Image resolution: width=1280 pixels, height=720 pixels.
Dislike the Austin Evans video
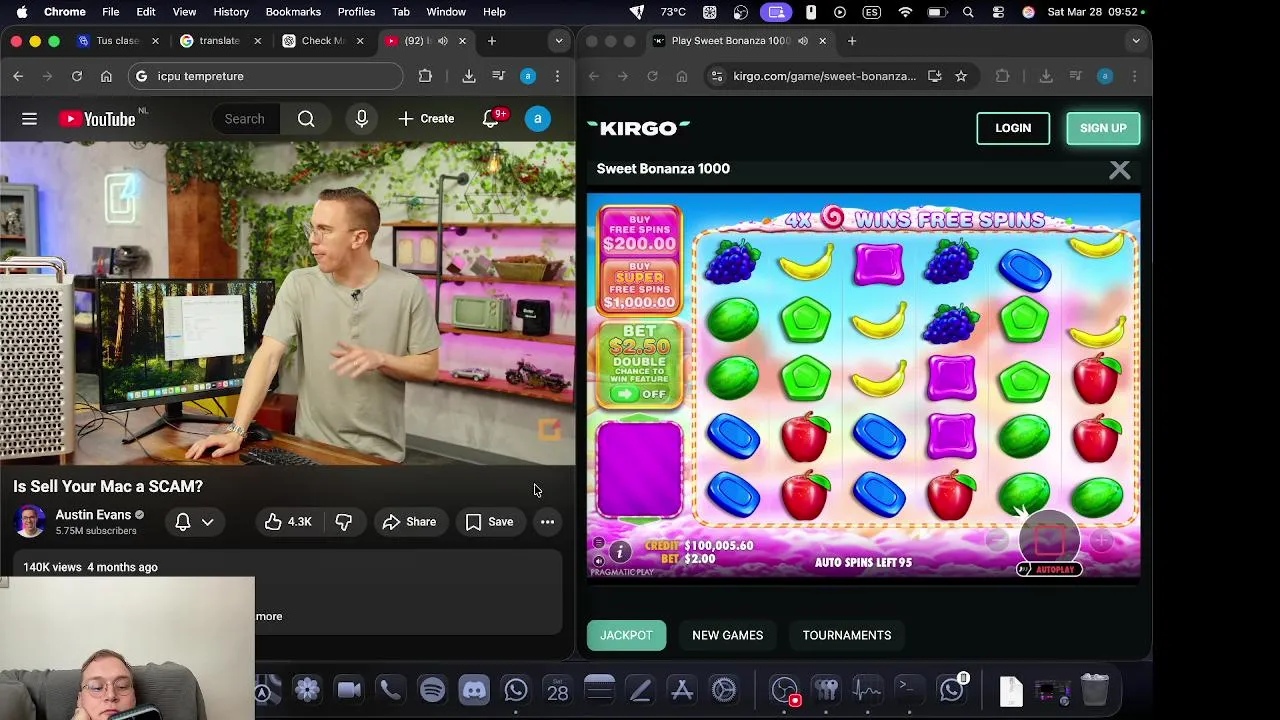[x=343, y=522]
